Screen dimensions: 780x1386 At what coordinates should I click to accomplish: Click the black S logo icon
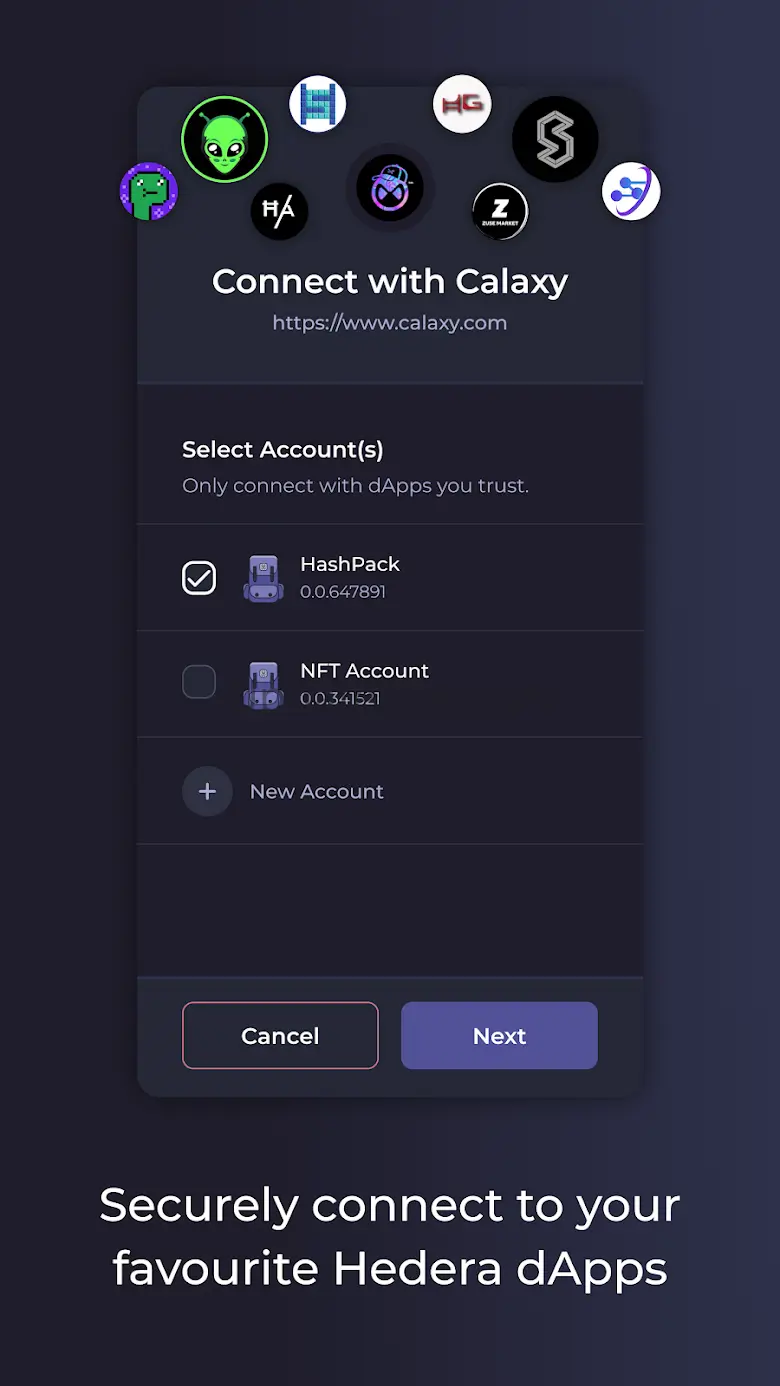tap(555, 139)
